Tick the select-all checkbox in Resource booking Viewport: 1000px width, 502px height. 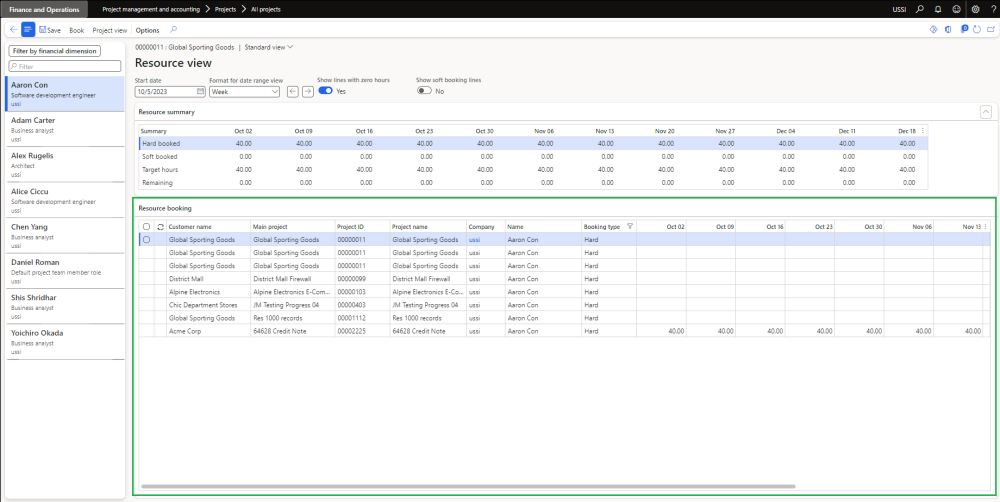click(x=146, y=227)
